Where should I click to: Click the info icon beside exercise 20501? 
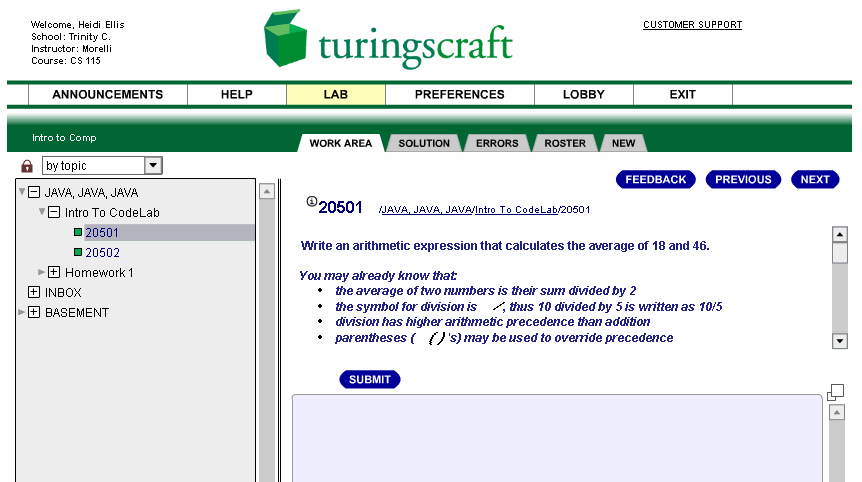point(311,202)
